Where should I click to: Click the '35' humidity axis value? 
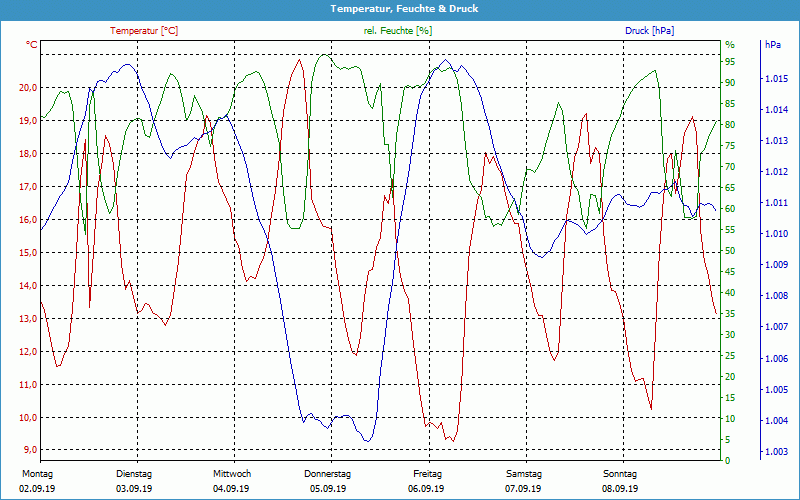(730, 314)
